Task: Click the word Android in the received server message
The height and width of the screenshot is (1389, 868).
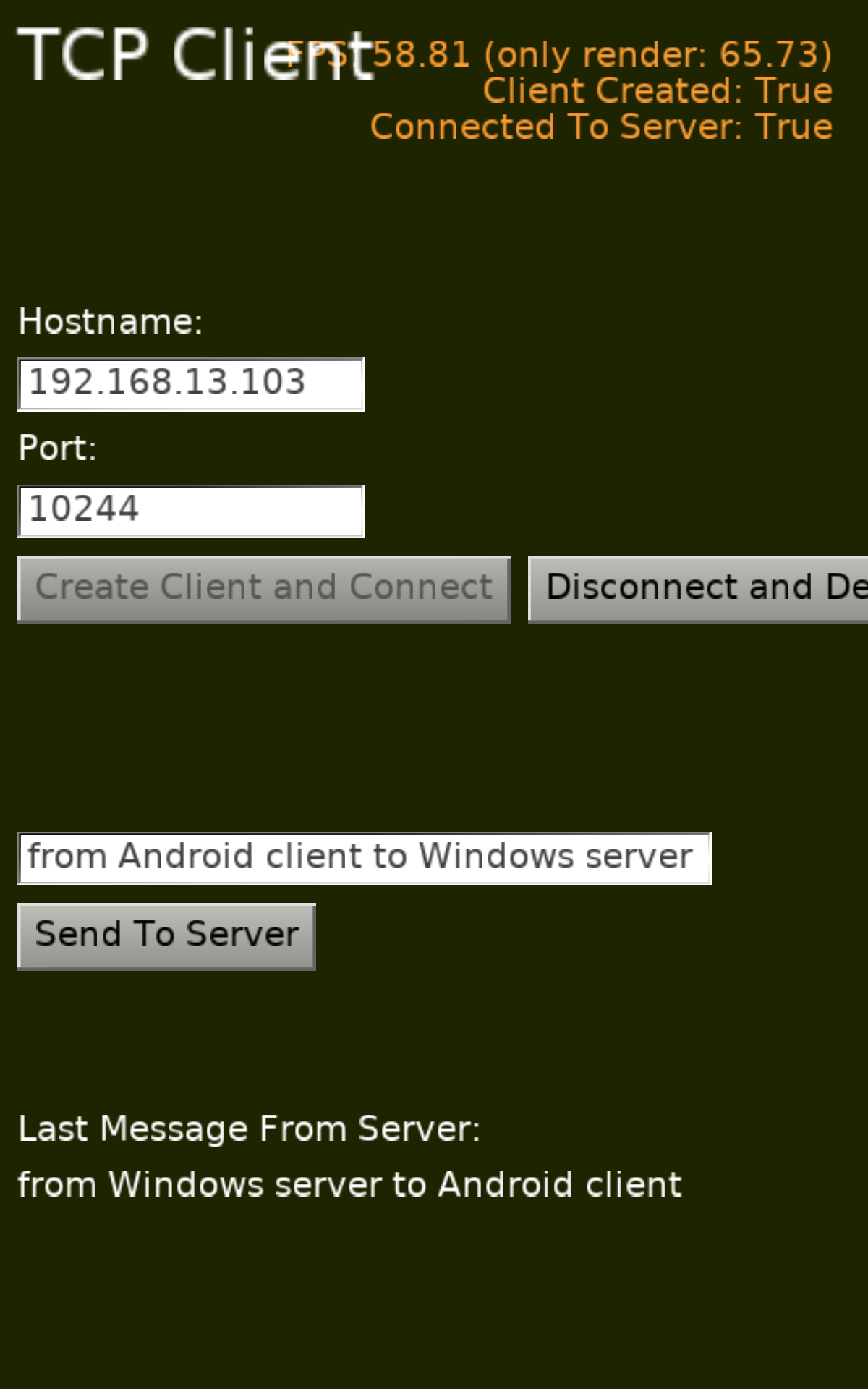Action: (505, 1185)
